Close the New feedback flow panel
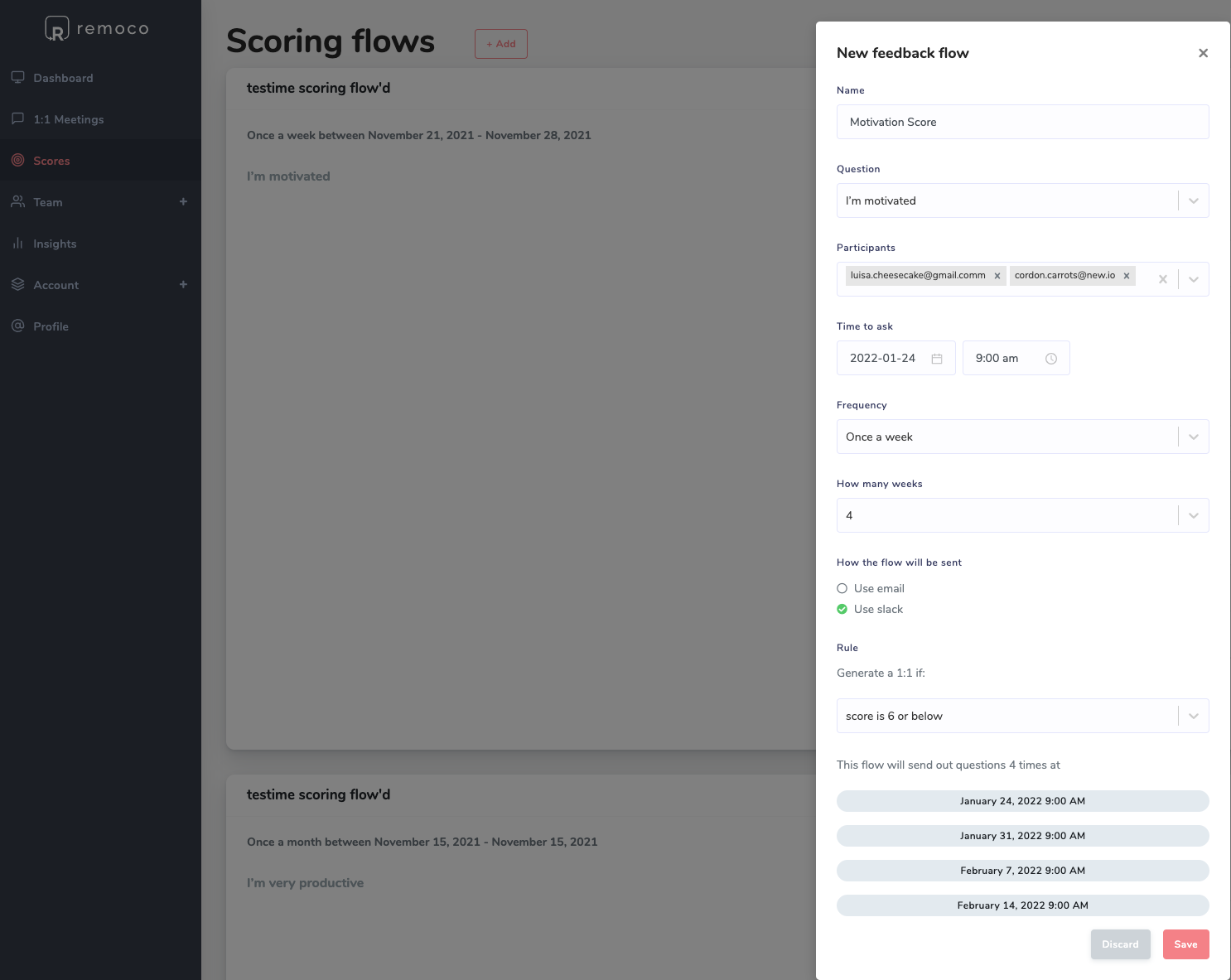The image size is (1231, 980). [x=1203, y=53]
